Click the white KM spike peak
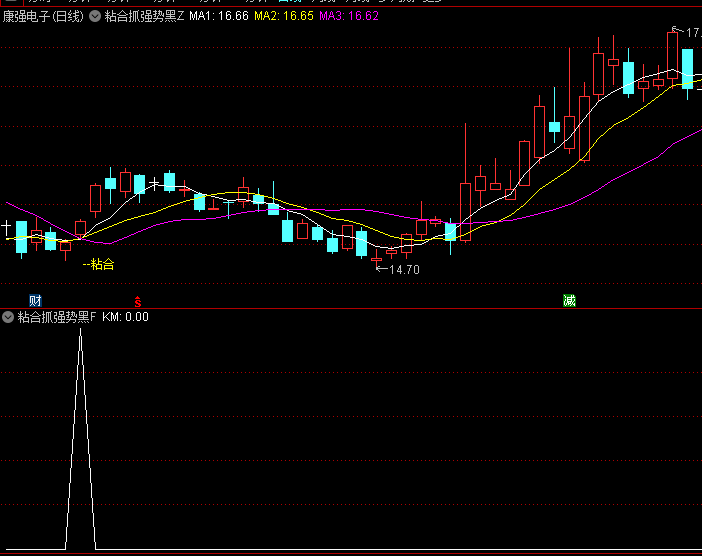702x556 pixels. click(x=80, y=332)
